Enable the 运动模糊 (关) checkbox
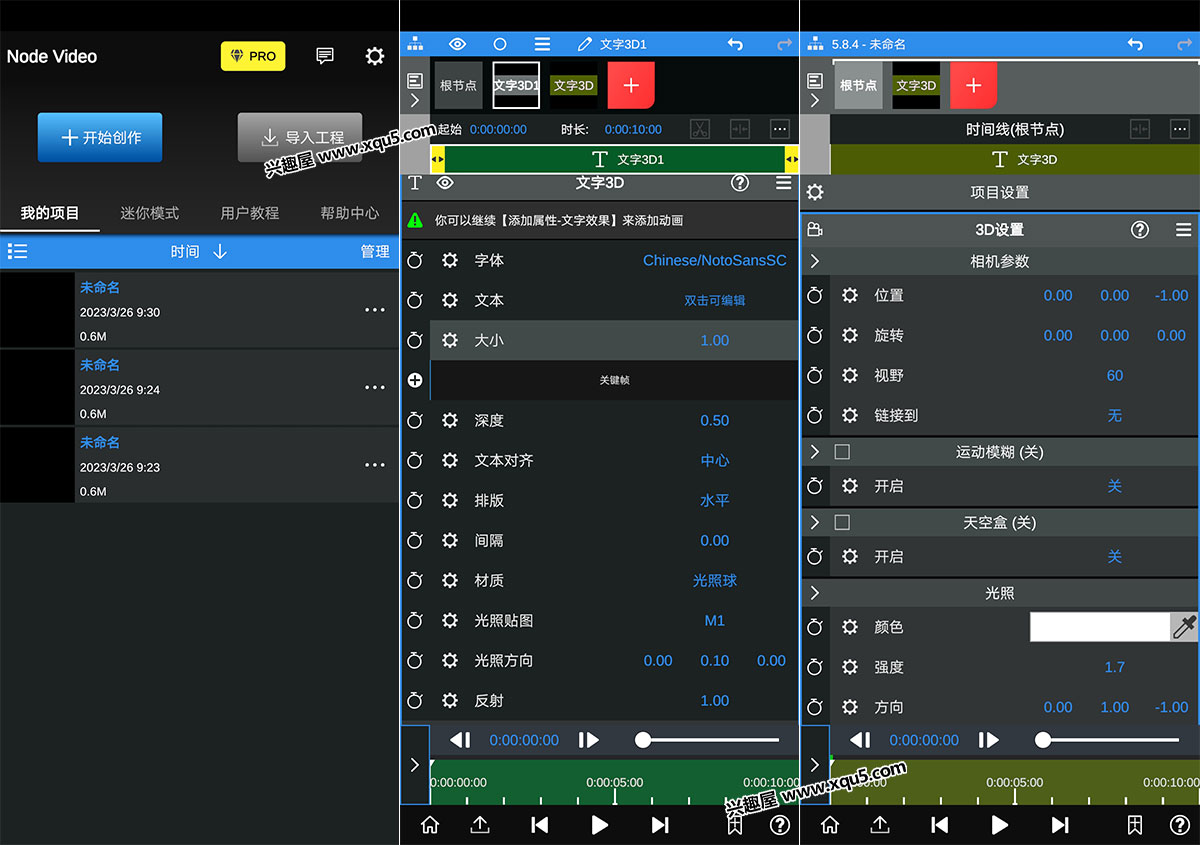The height and width of the screenshot is (845, 1200). click(x=842, y=452)
